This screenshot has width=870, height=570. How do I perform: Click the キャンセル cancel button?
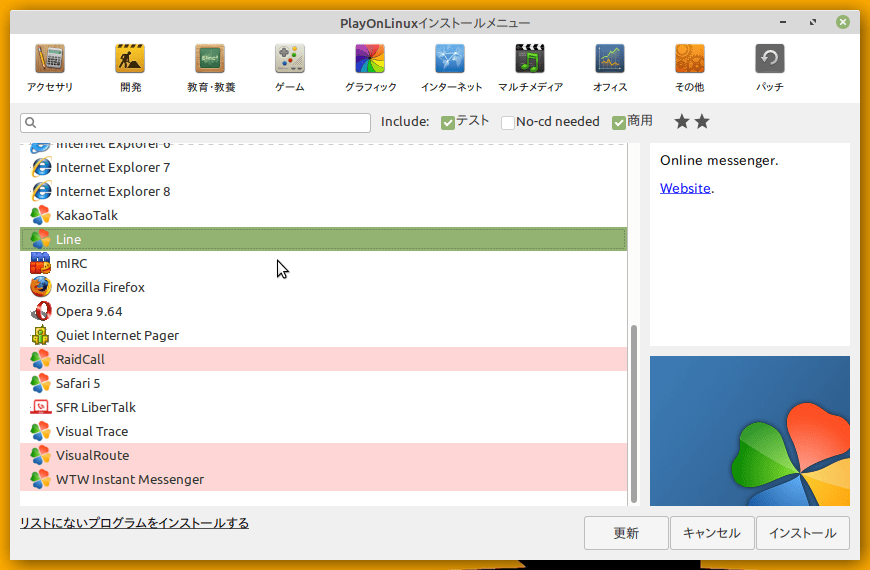click(x=712, y=533)
